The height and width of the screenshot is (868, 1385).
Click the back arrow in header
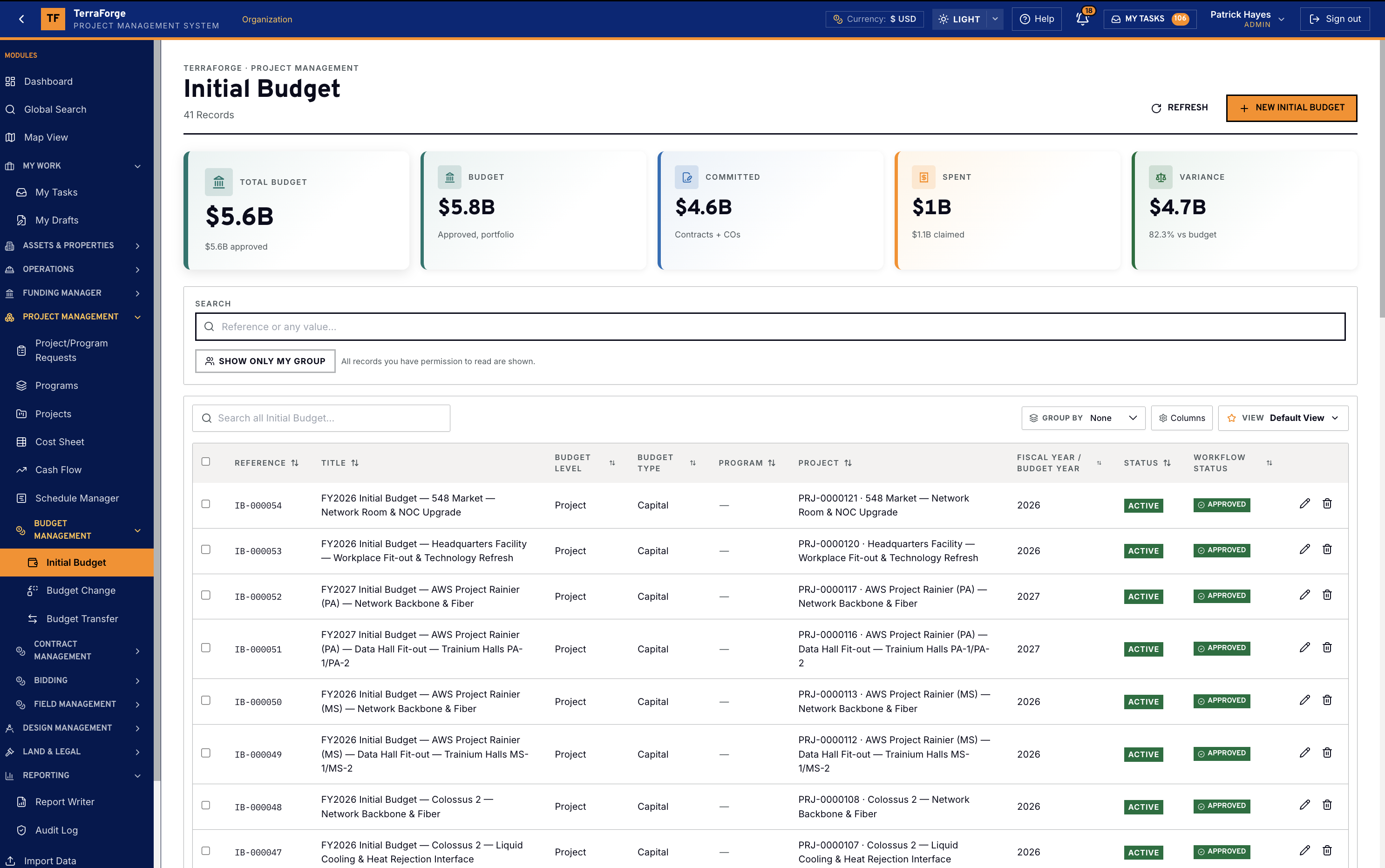point(22,19)
